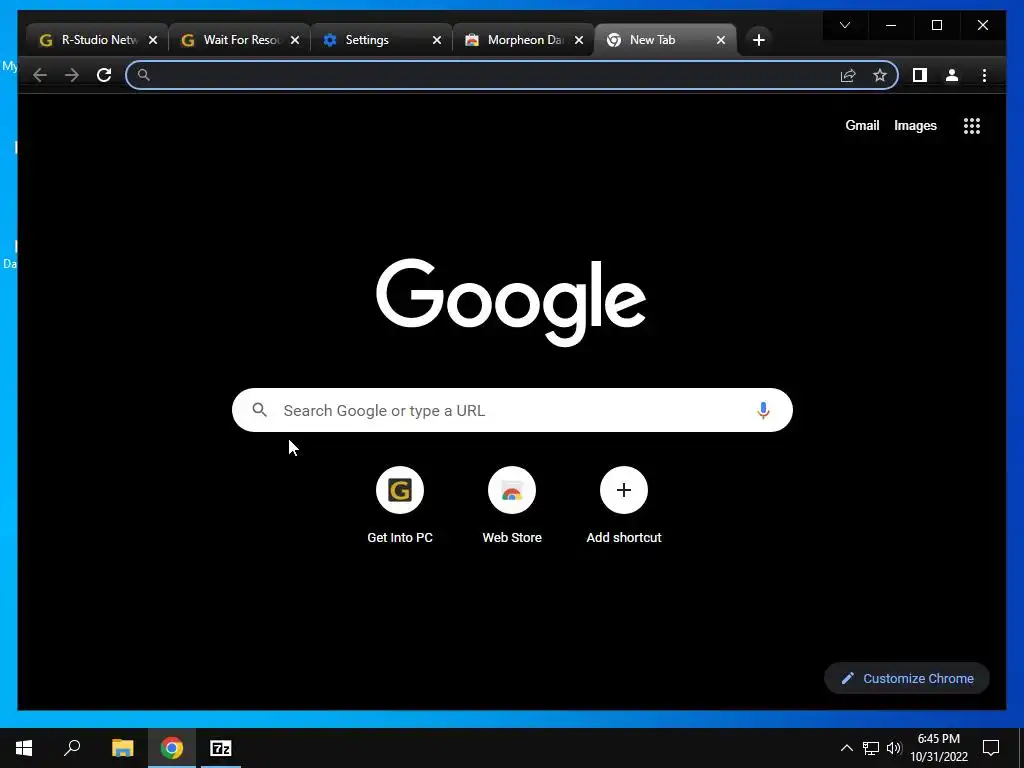Screen dimensions: 1024x768
Task: Open the Chrome side panel
Action: pos(920,75)
